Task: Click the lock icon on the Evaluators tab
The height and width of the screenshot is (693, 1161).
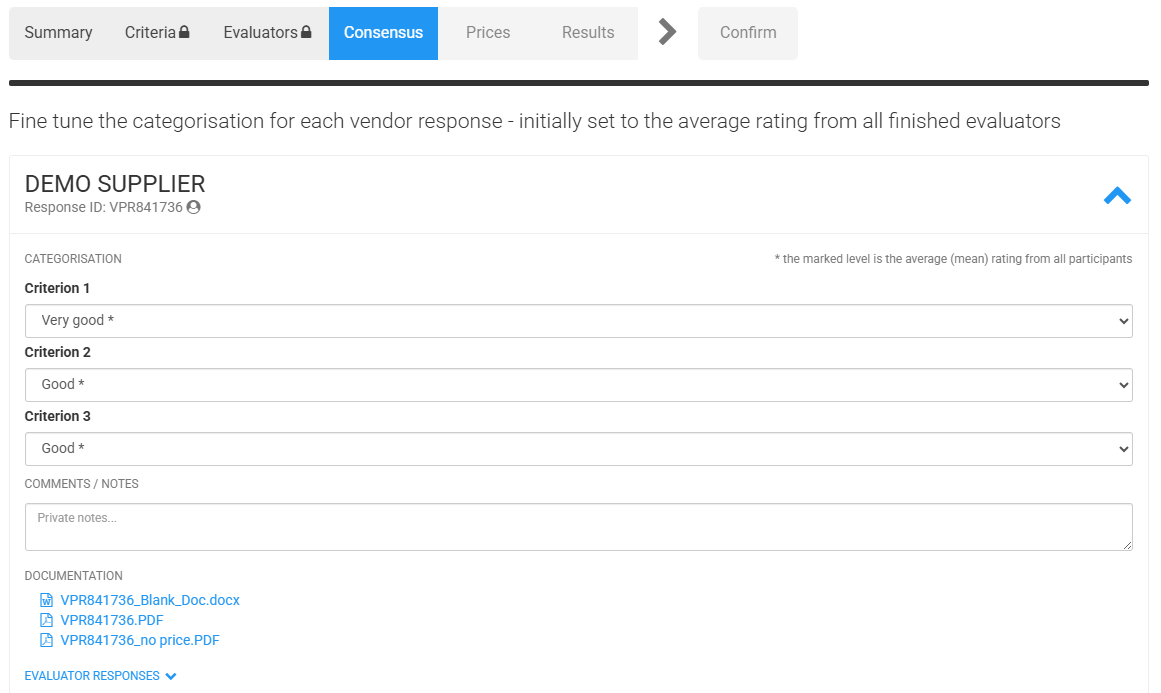Action: pos(306,32)
